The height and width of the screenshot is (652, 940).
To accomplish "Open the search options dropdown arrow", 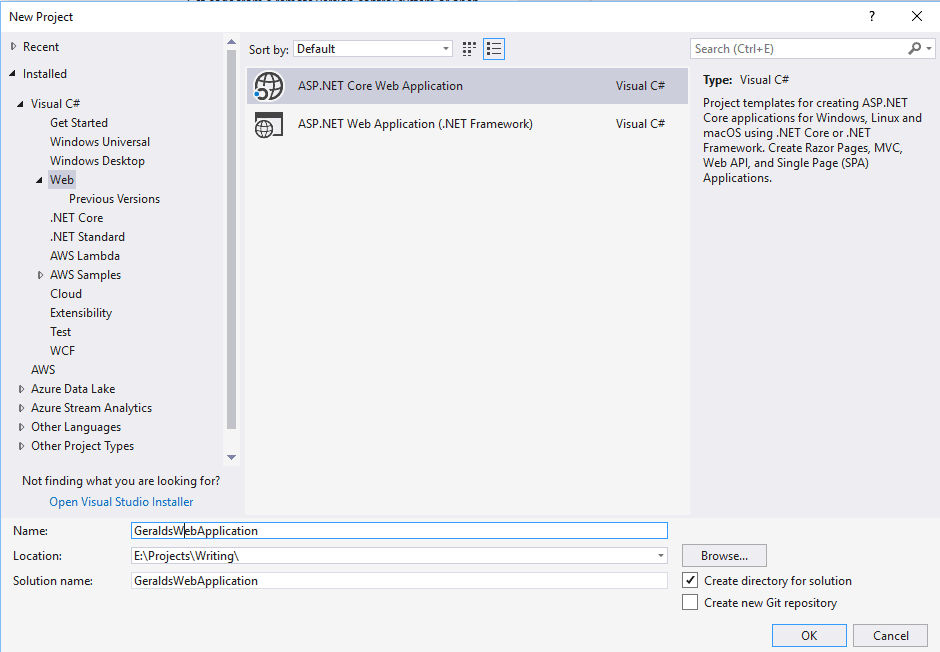I will [929, 49].
